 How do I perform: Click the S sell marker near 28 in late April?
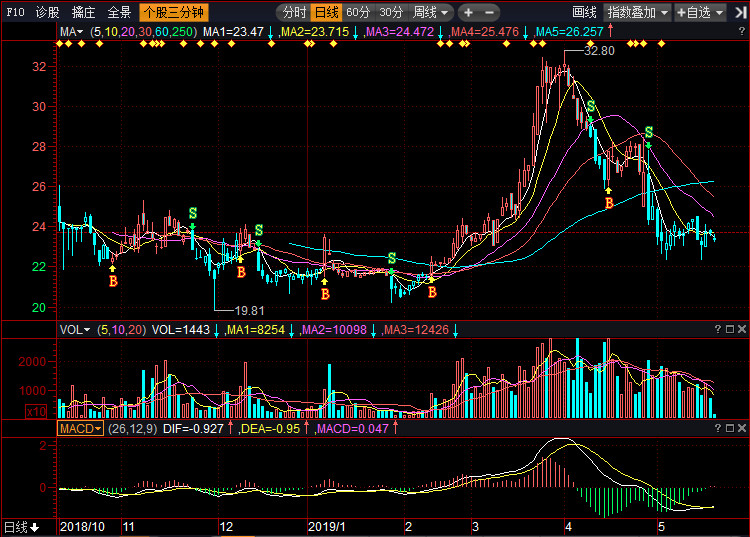tap(649, 132)
